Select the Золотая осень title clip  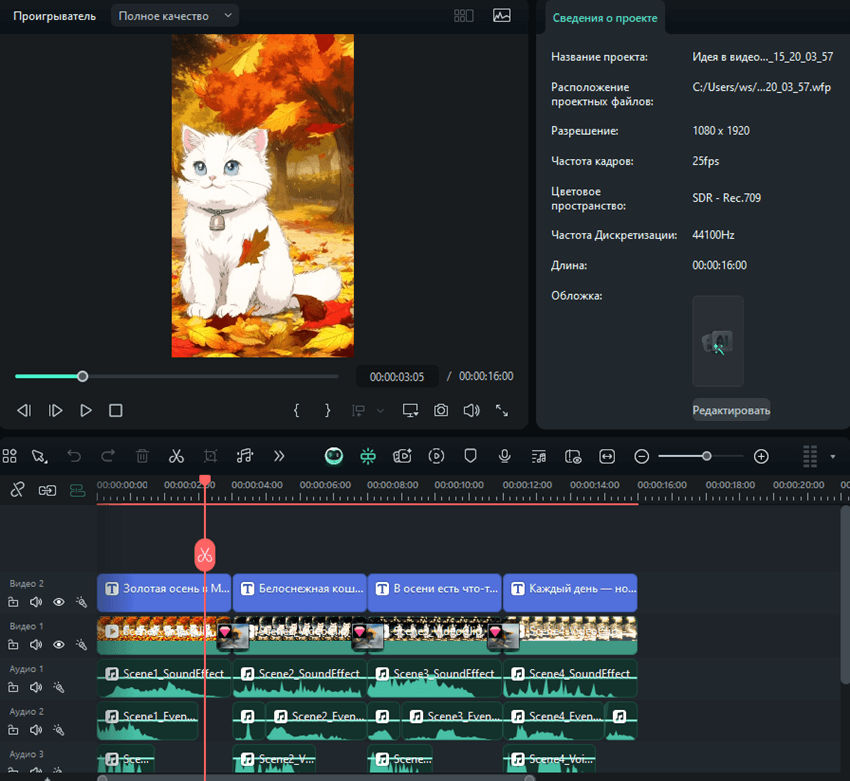[x=164, y=592]
